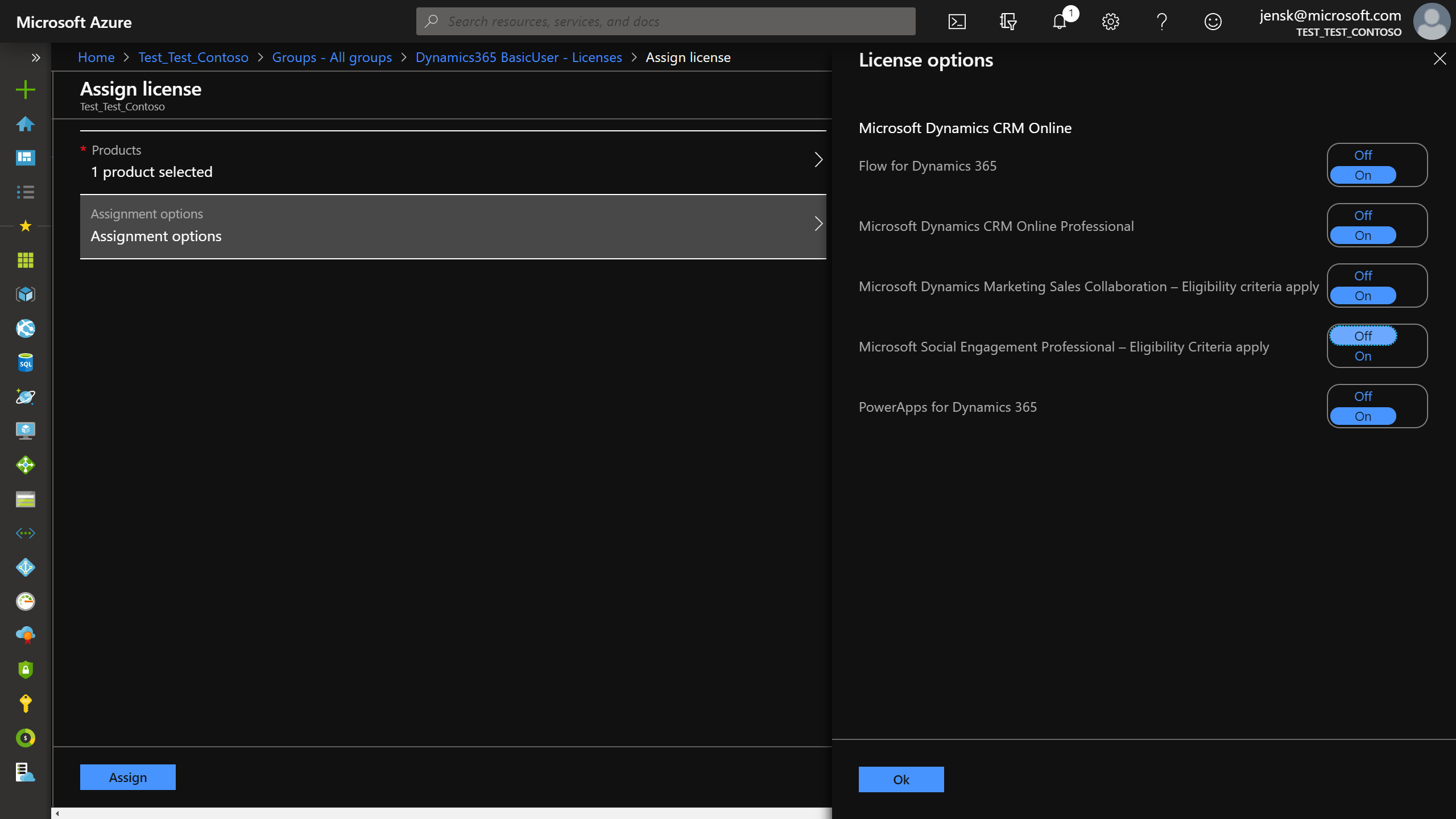Open Cloud Shell from top bar
The height and width of the screenshot is (819, 1456).
click(957, 22)
